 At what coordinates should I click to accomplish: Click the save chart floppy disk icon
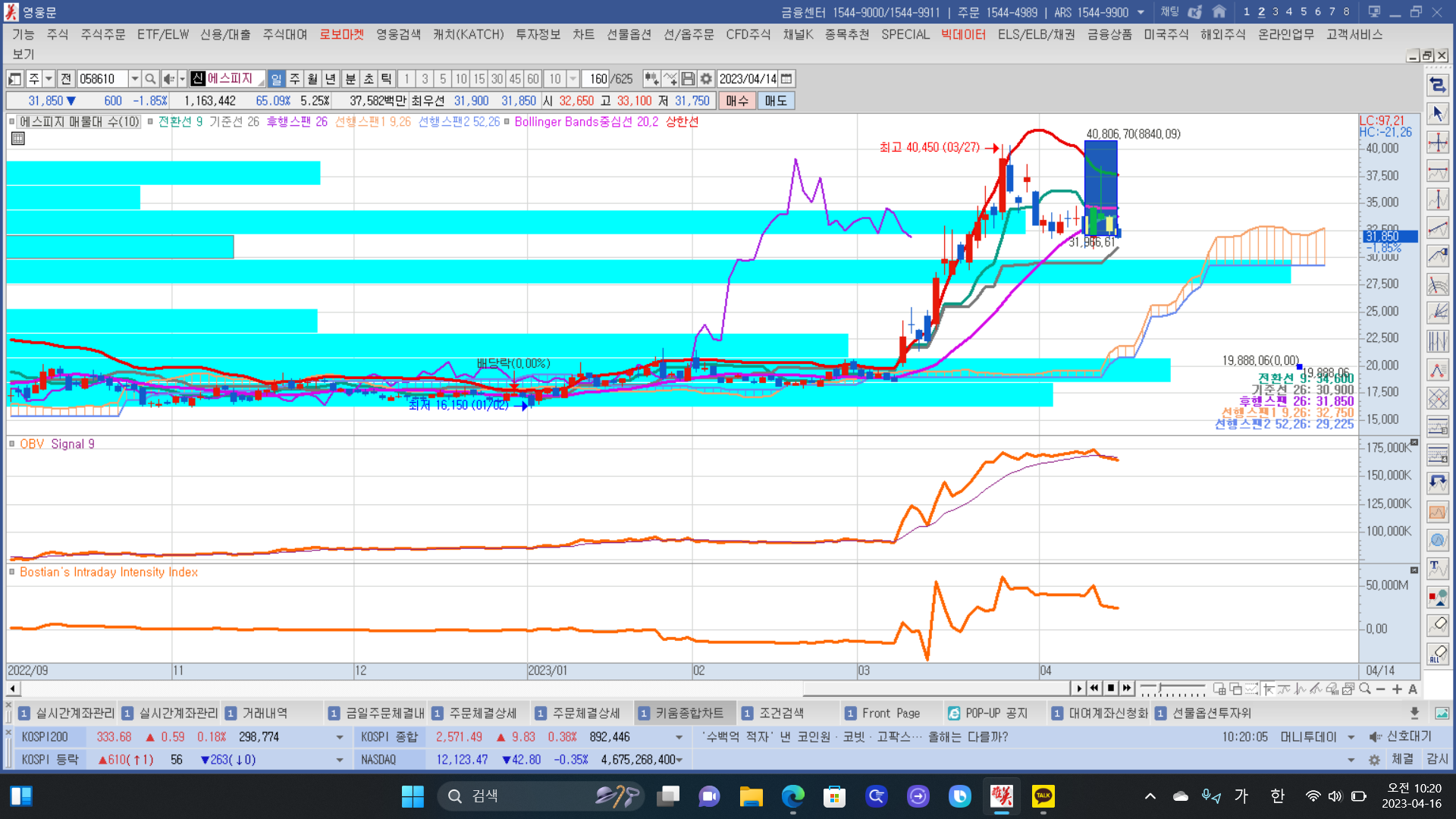688,79
